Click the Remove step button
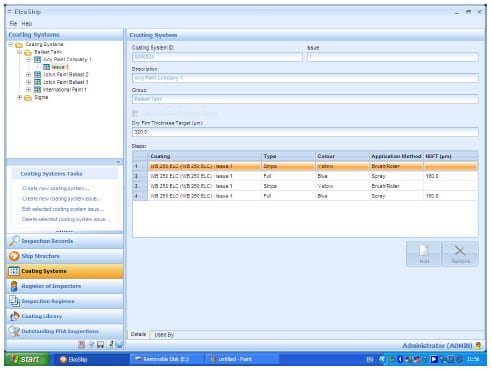The width and height of the screenshot is (492, 370). 461,254
